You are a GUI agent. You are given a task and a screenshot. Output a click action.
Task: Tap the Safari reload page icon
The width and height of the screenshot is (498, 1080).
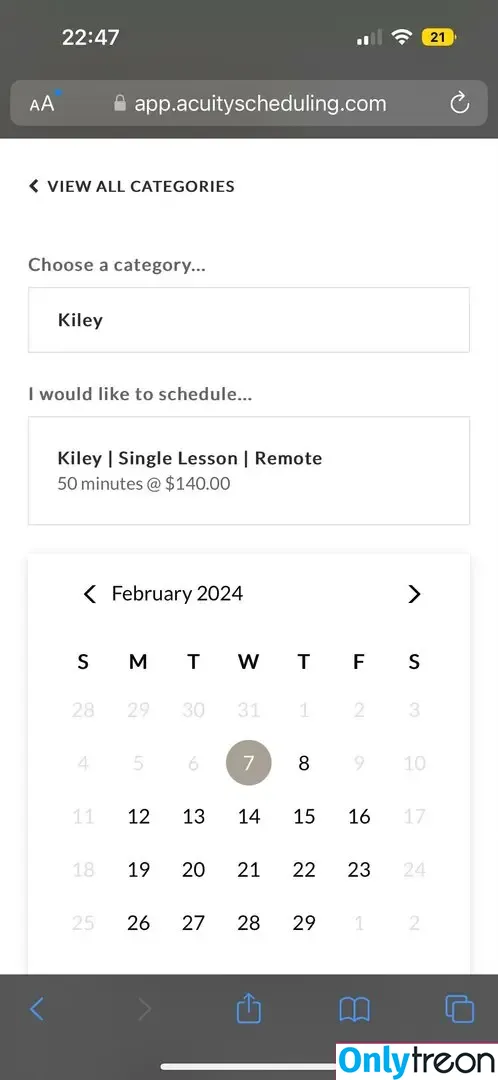pos(459,104)
